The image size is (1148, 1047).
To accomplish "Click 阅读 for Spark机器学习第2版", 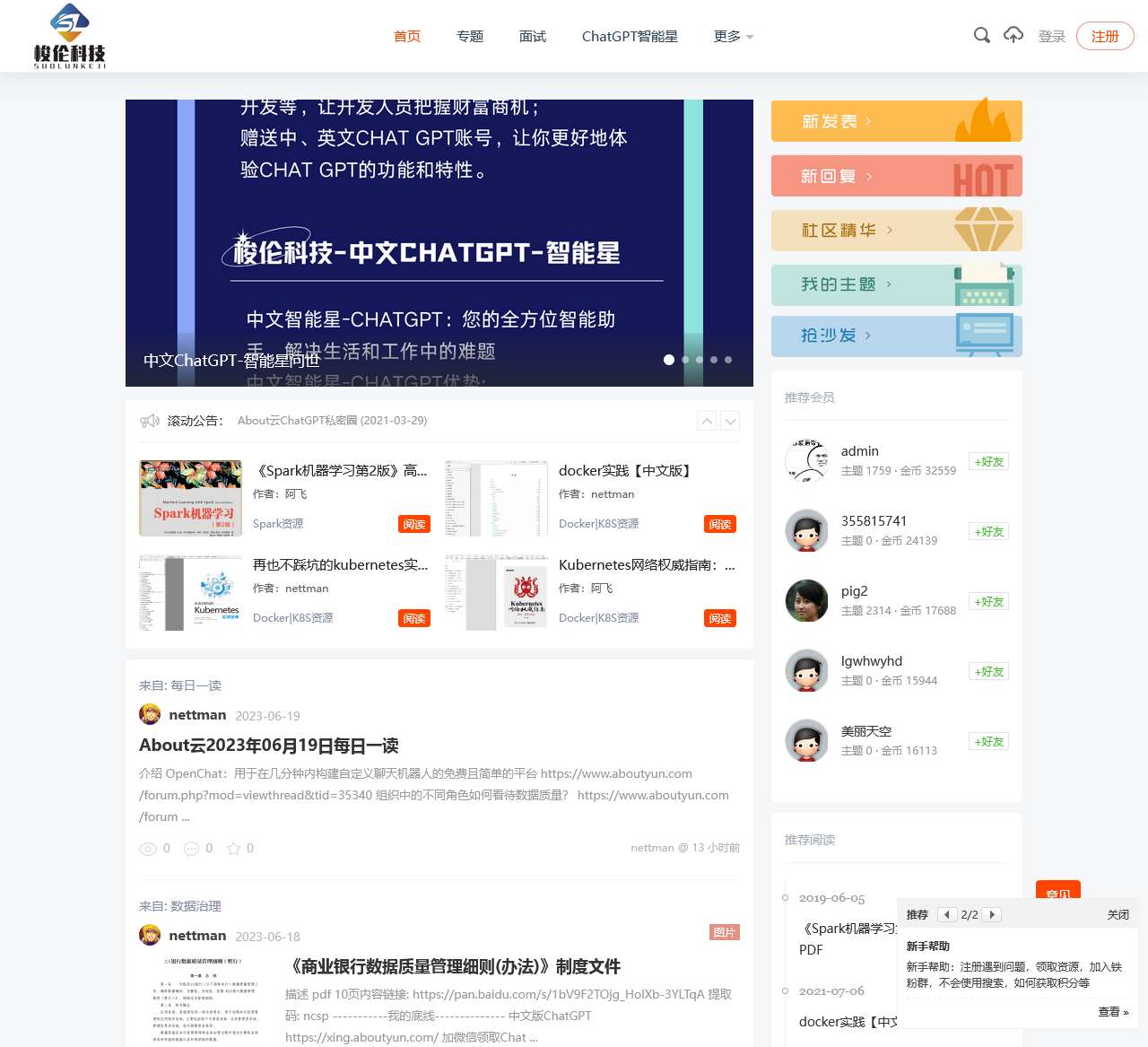I will (414, 524).
